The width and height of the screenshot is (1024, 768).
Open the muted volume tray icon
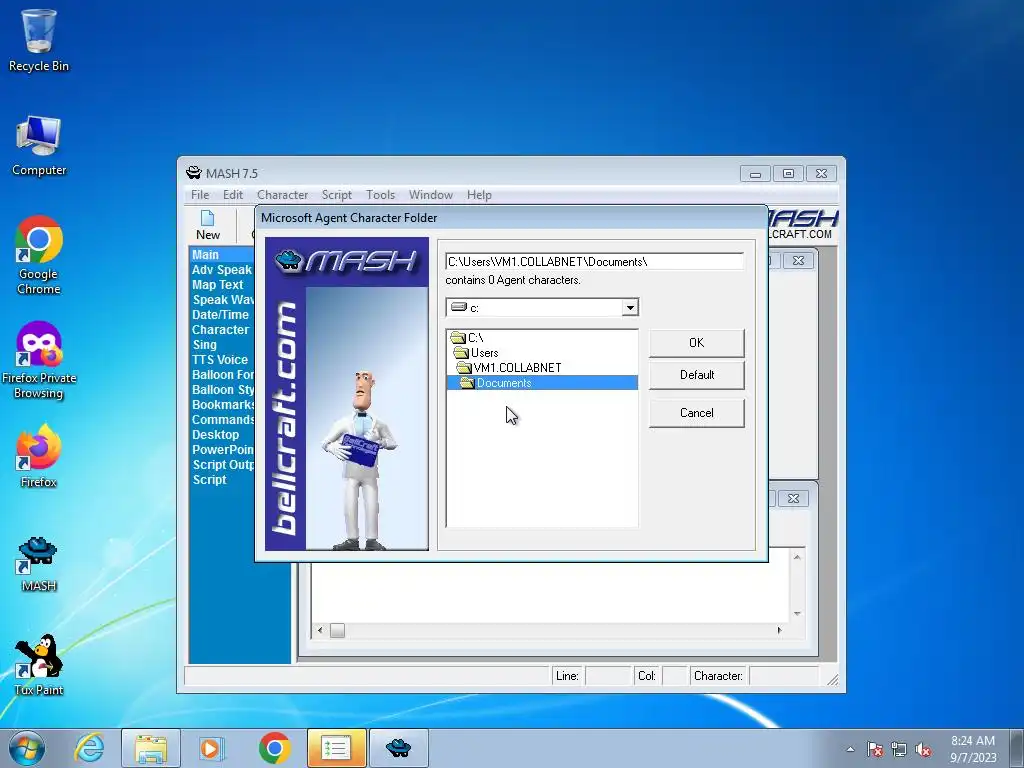click(923, 749)
